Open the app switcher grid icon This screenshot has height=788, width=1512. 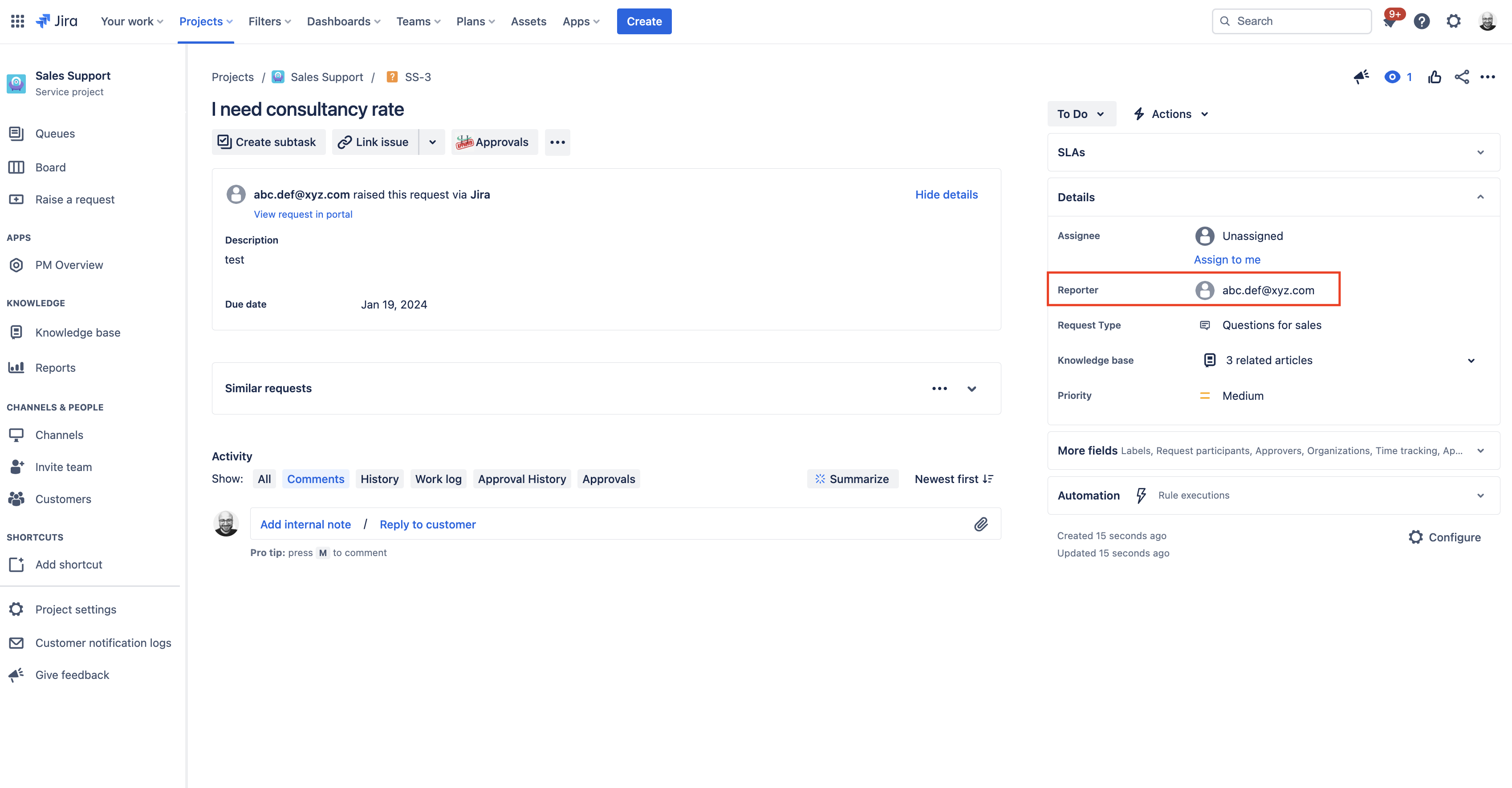[x=17, y=21]
